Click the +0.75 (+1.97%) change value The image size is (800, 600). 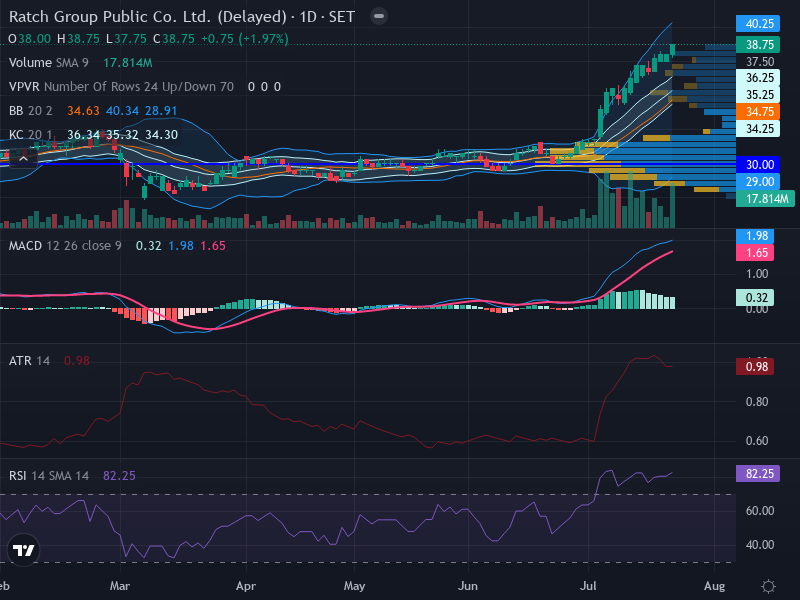coord(245,39)
